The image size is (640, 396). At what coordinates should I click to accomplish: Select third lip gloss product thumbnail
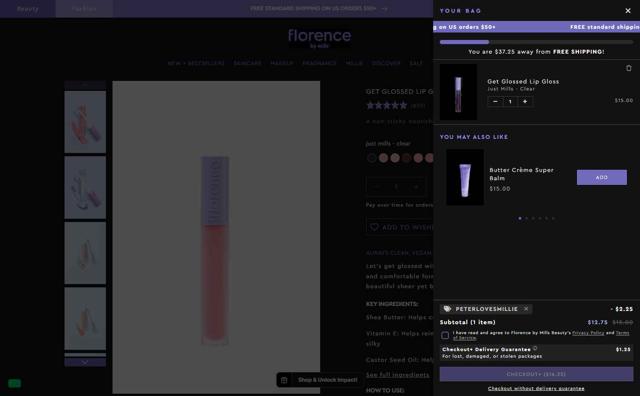pos(85,253)
